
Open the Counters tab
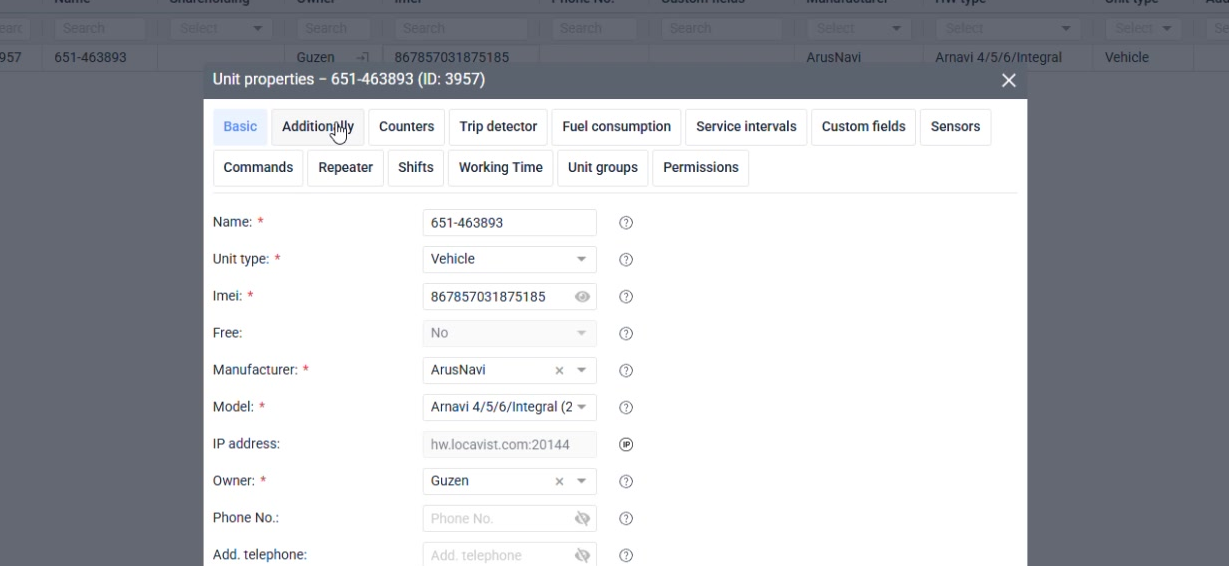tap(407, 127)
